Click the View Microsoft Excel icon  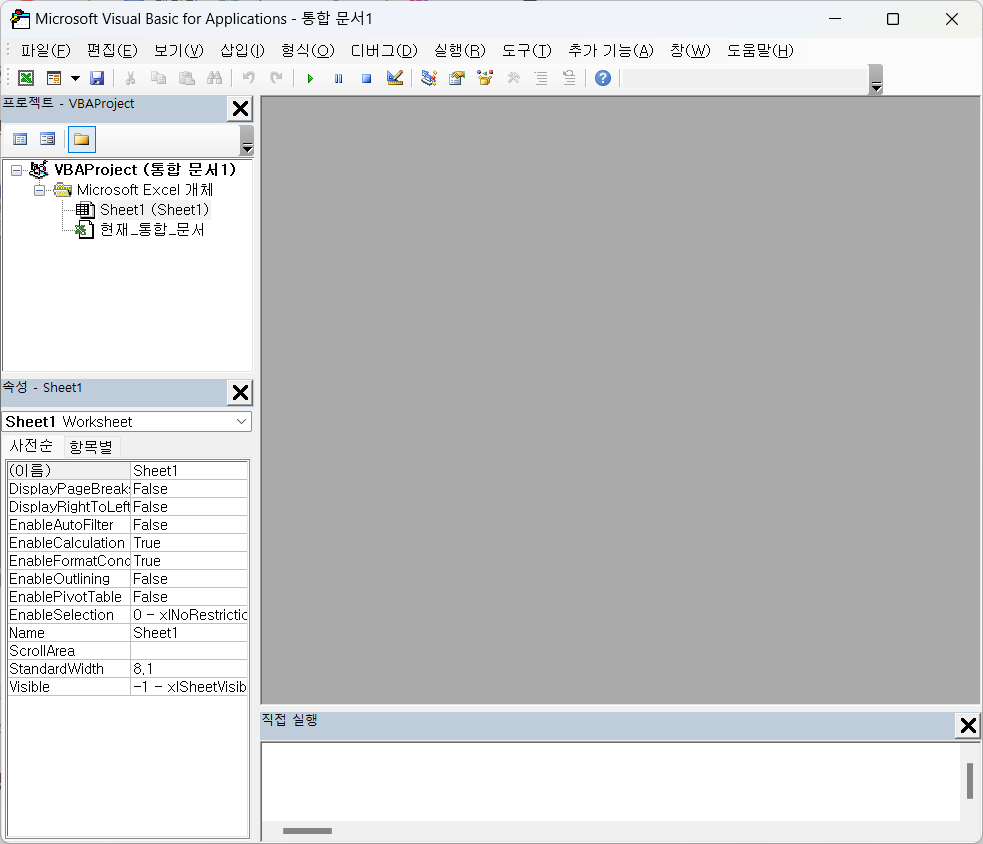point(26,78)
